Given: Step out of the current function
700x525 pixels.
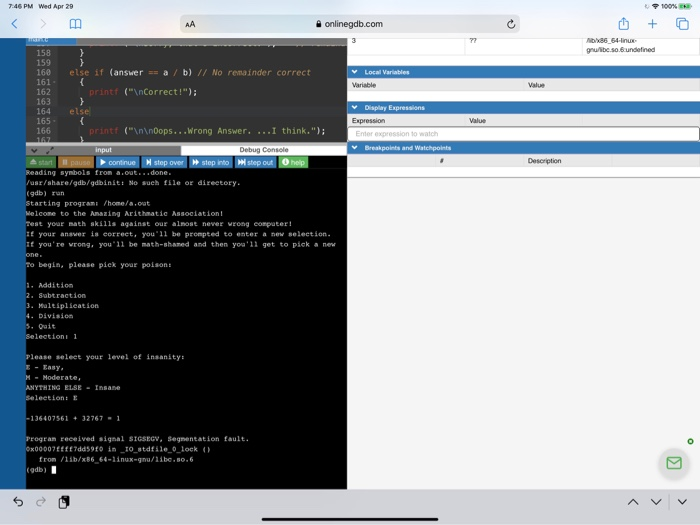Looking at the screenshot, I should (256, 162).
